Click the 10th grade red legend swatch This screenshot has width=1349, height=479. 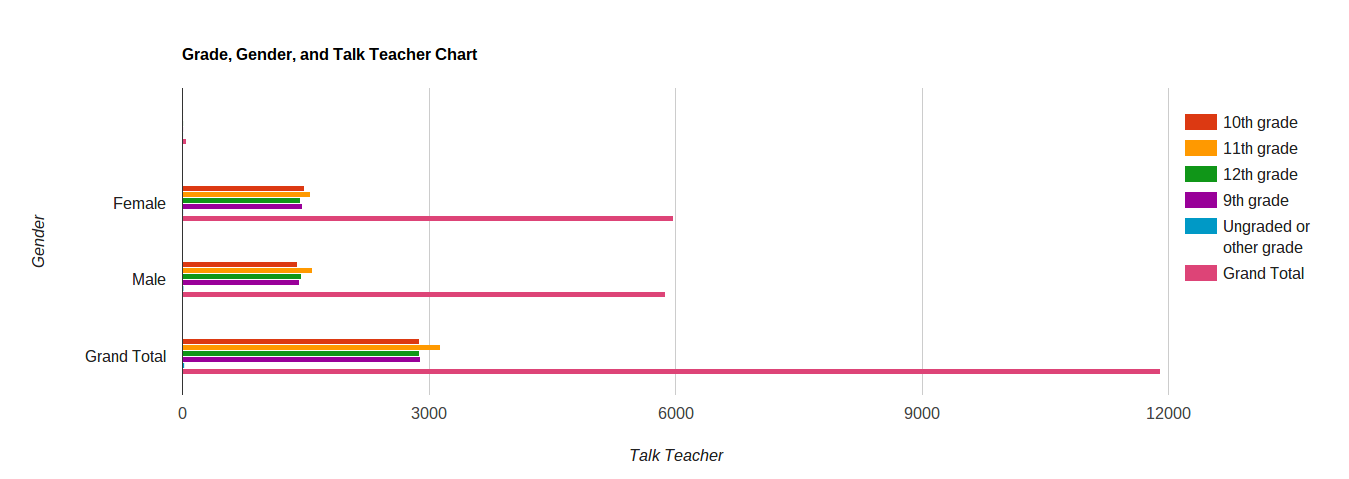pos(1200,122)
